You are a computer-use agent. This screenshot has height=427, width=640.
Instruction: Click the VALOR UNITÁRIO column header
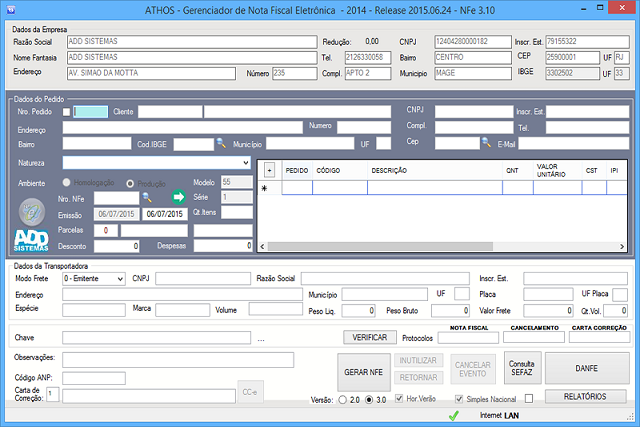(558, 170)
